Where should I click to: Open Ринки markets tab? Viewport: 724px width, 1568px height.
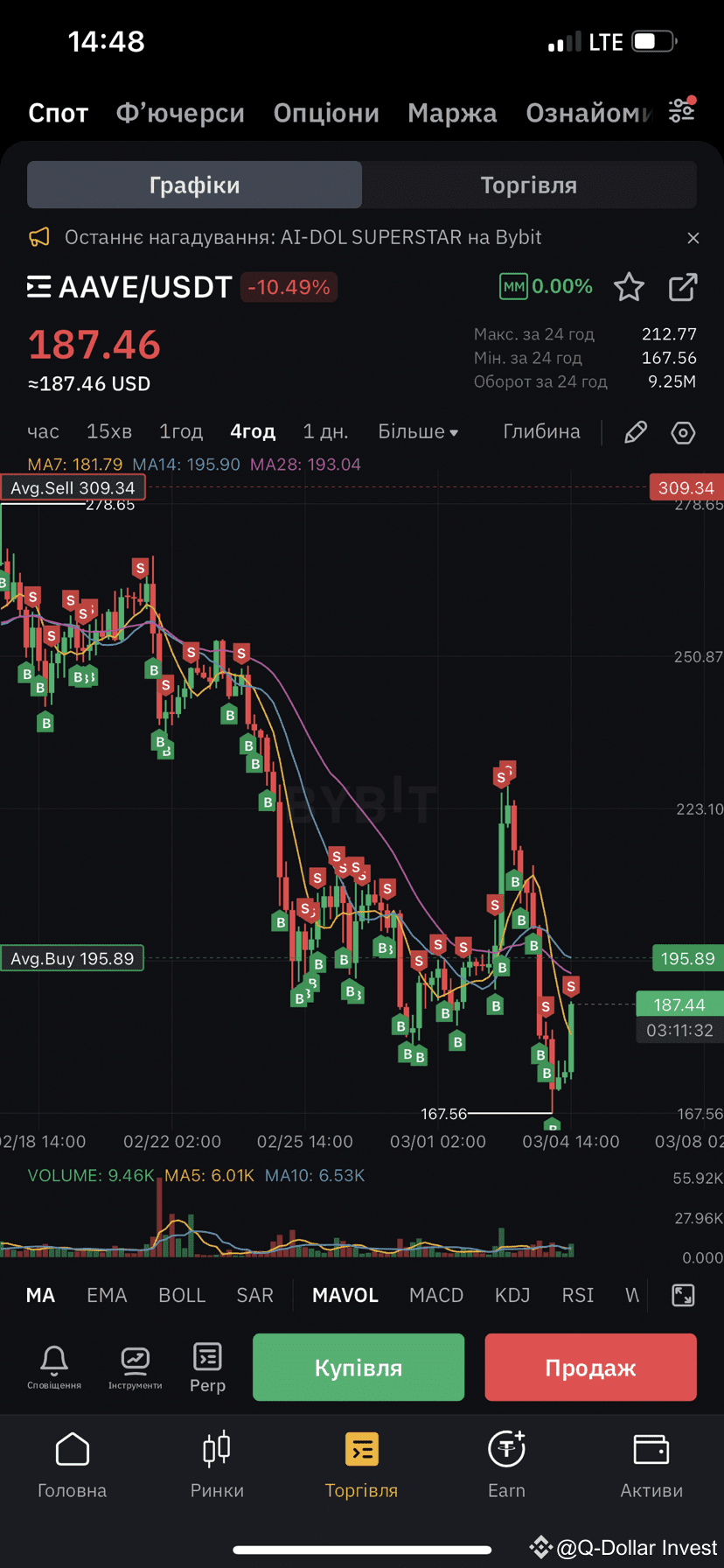pos(217,1466)
